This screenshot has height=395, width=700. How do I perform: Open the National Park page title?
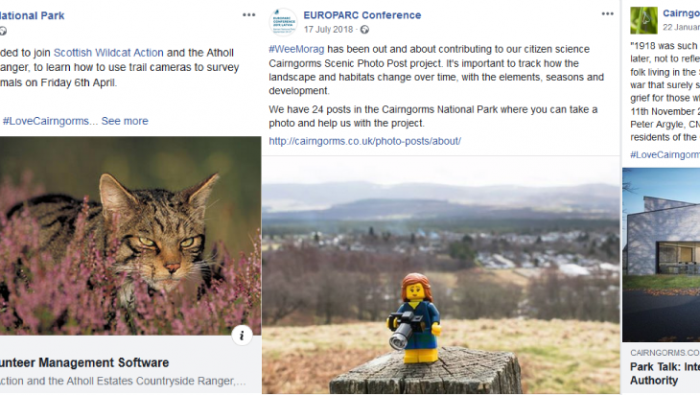[x=32, y=16]
